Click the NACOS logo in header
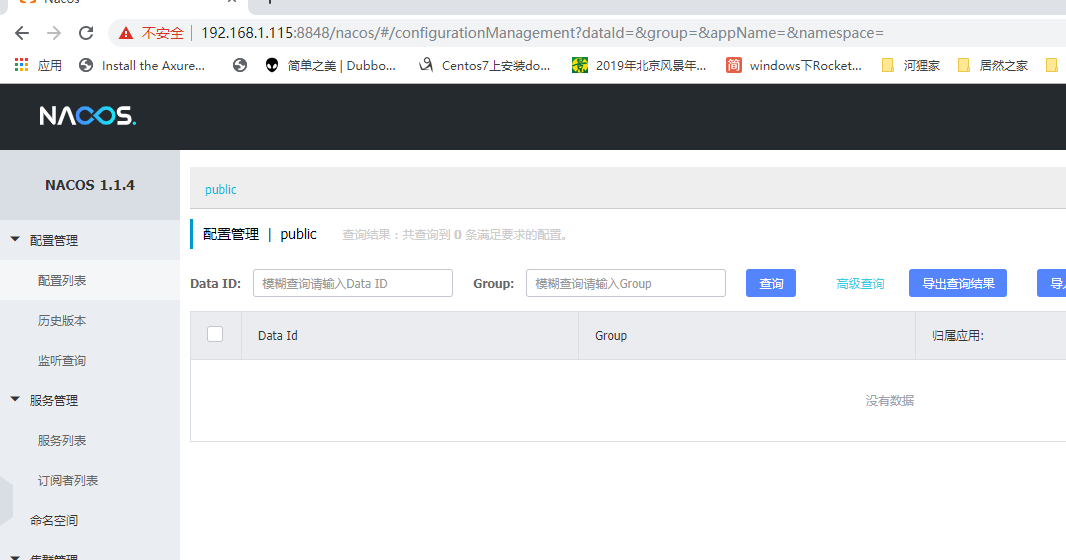Image resolution: width=1066 pixels, height=560 pixels. coord(88,116)
